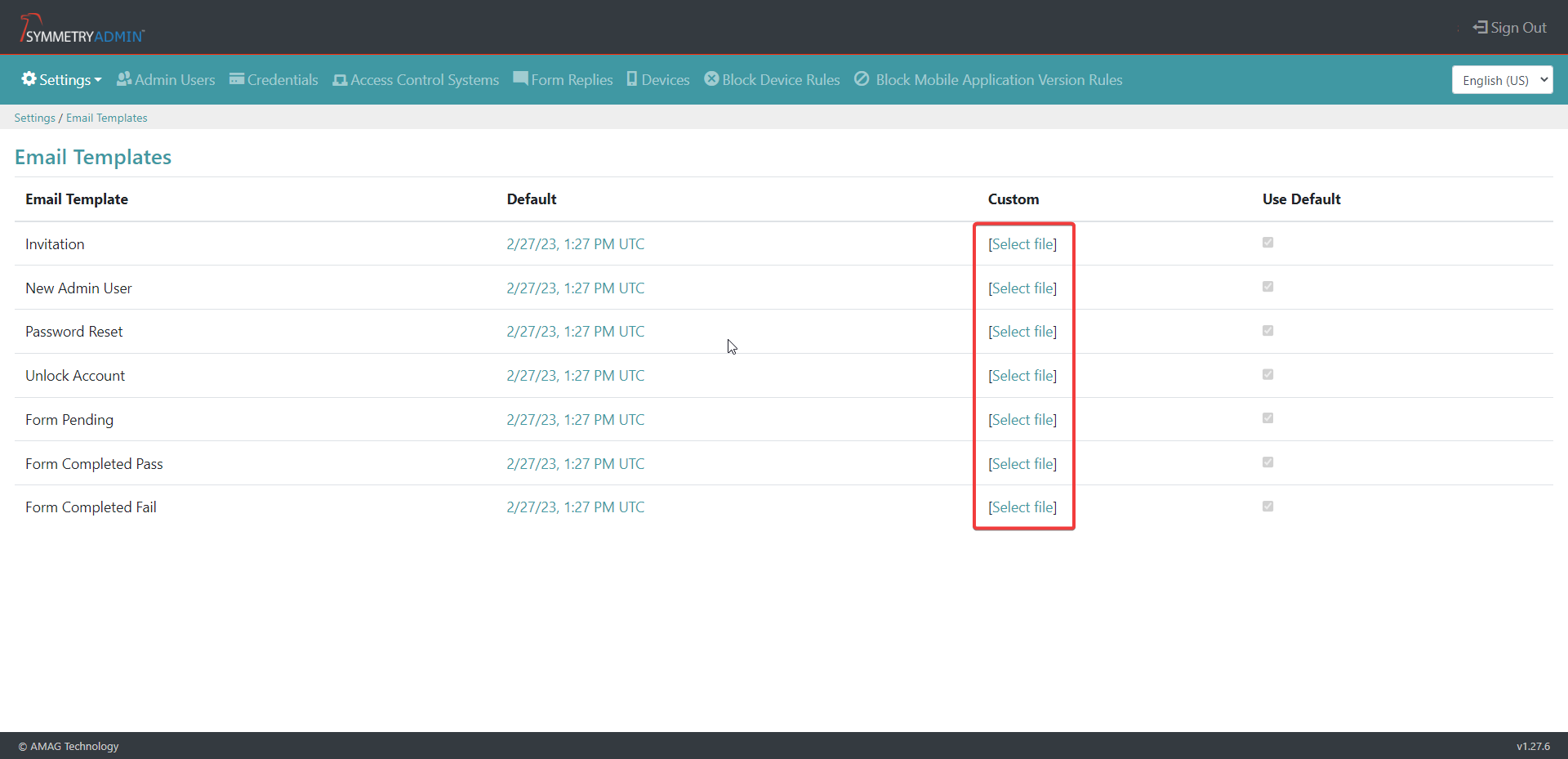The height and width of the screenshot is (759, 1568).
Task: Click the Default column header
Action: pos(532,199)
